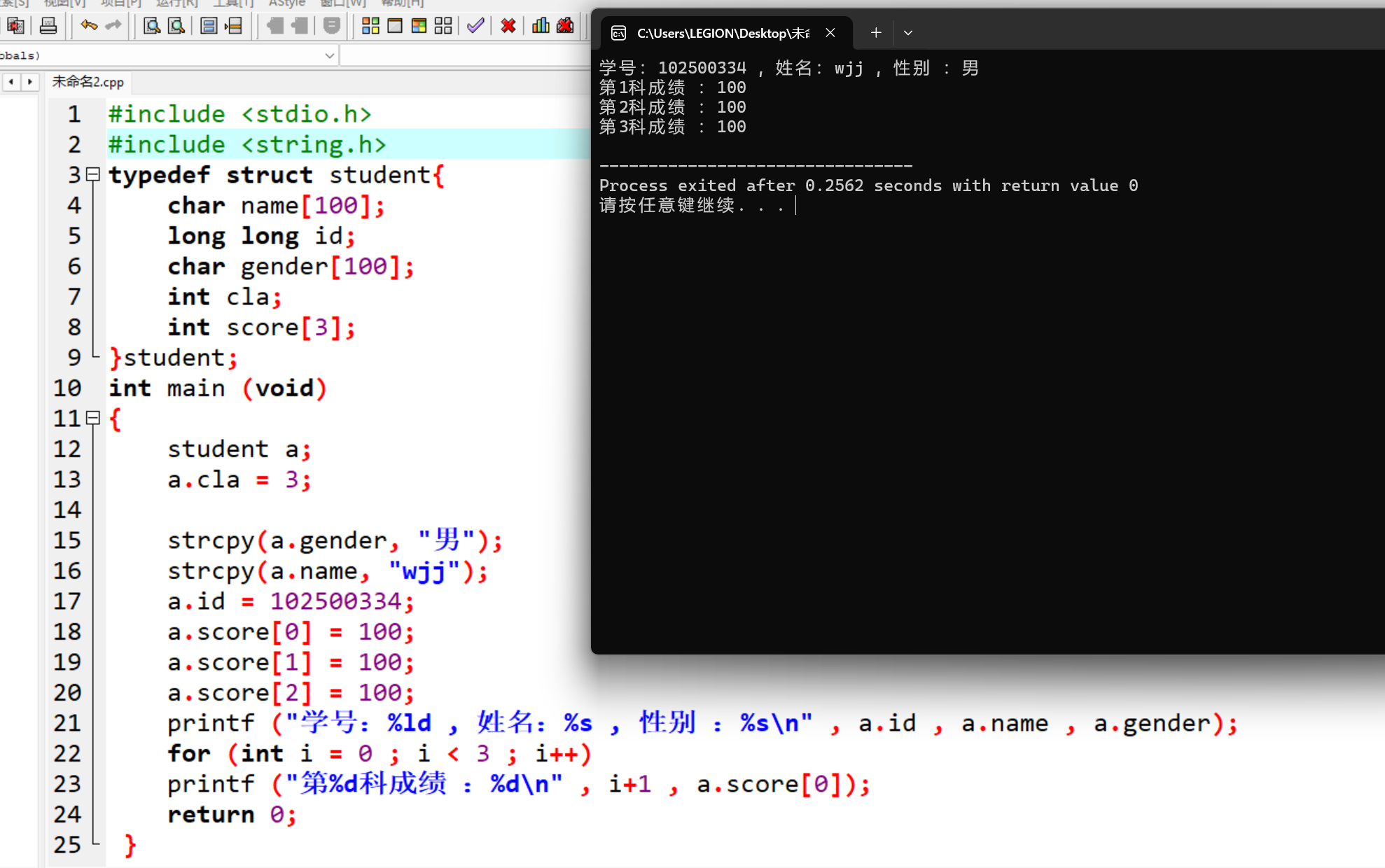Click the Compile & Run icon
This screenshot has width=1385, height=868.
pos(419,26)
